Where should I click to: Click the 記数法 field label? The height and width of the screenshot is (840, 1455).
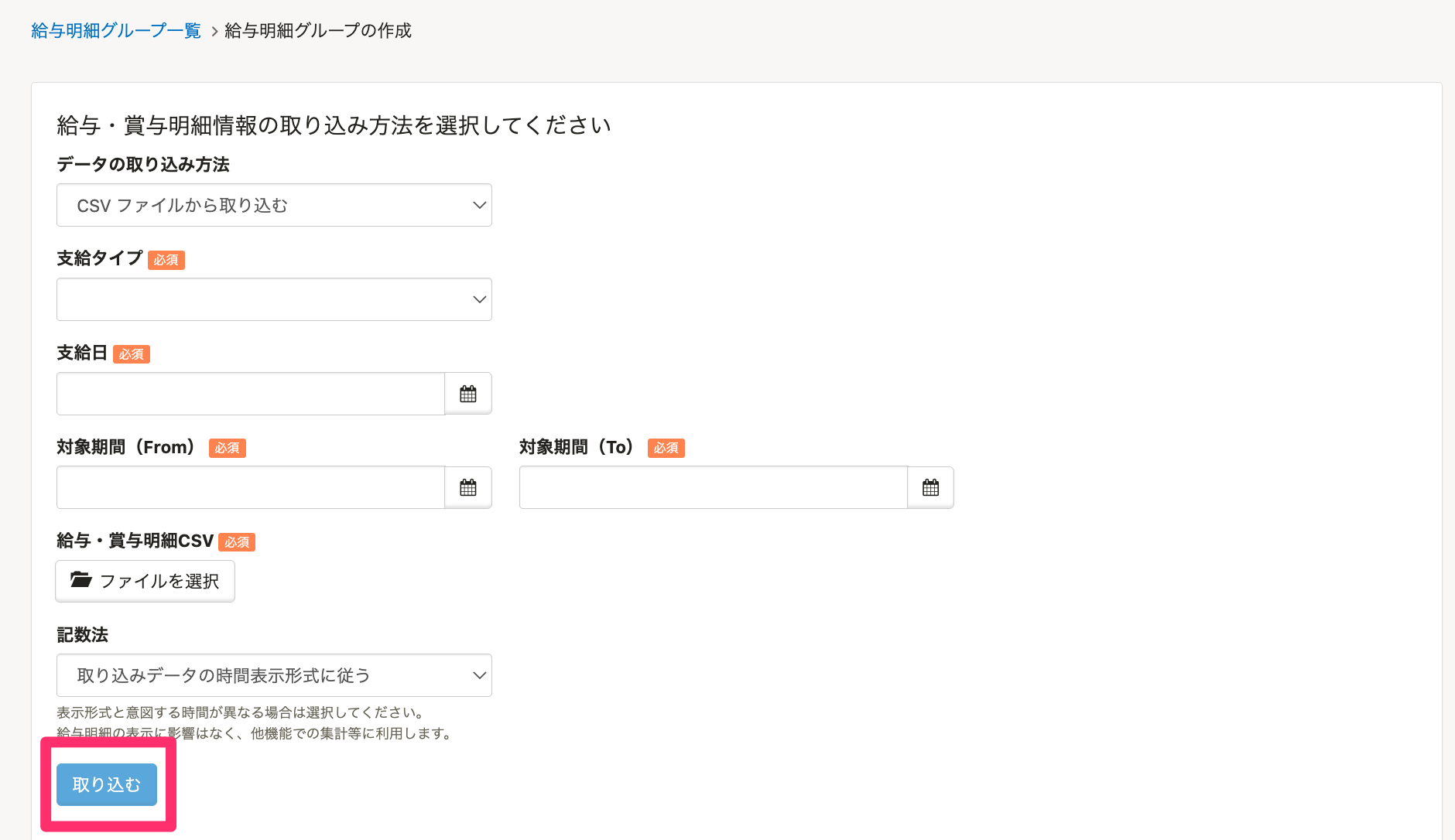[x=82, y=635]
